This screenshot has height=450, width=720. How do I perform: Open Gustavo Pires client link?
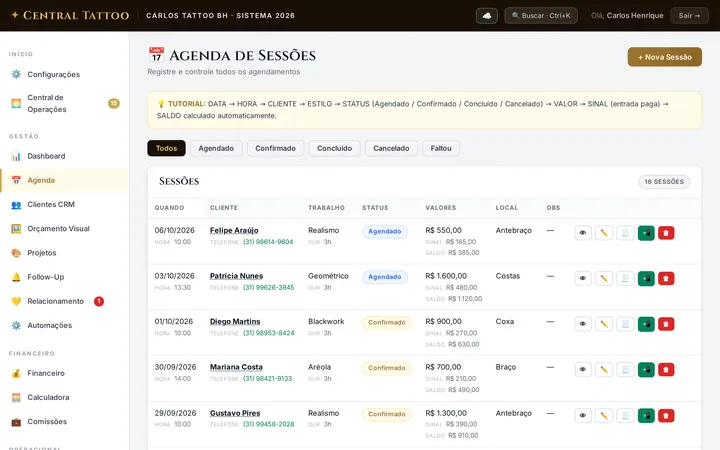click(x=235, y=413)
